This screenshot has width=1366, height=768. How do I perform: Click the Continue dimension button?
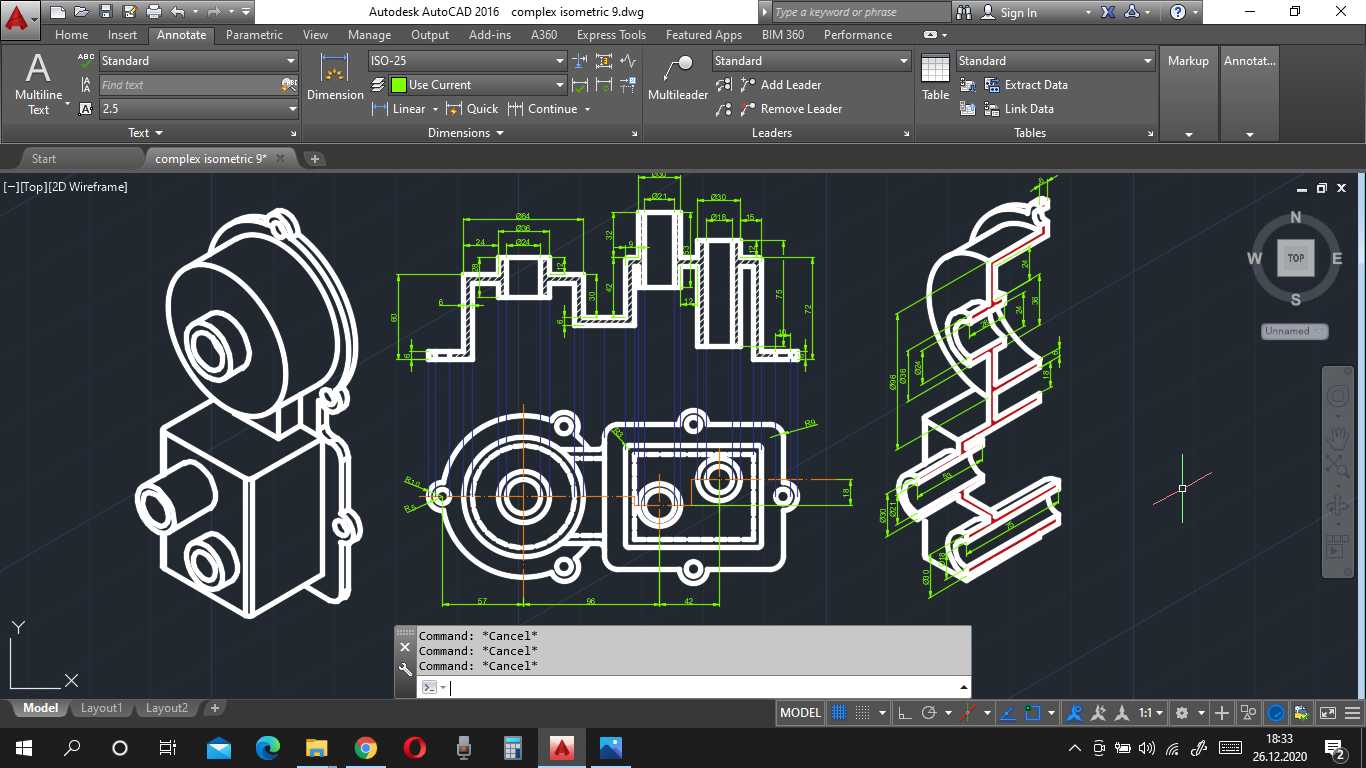(x=542, y=109)
